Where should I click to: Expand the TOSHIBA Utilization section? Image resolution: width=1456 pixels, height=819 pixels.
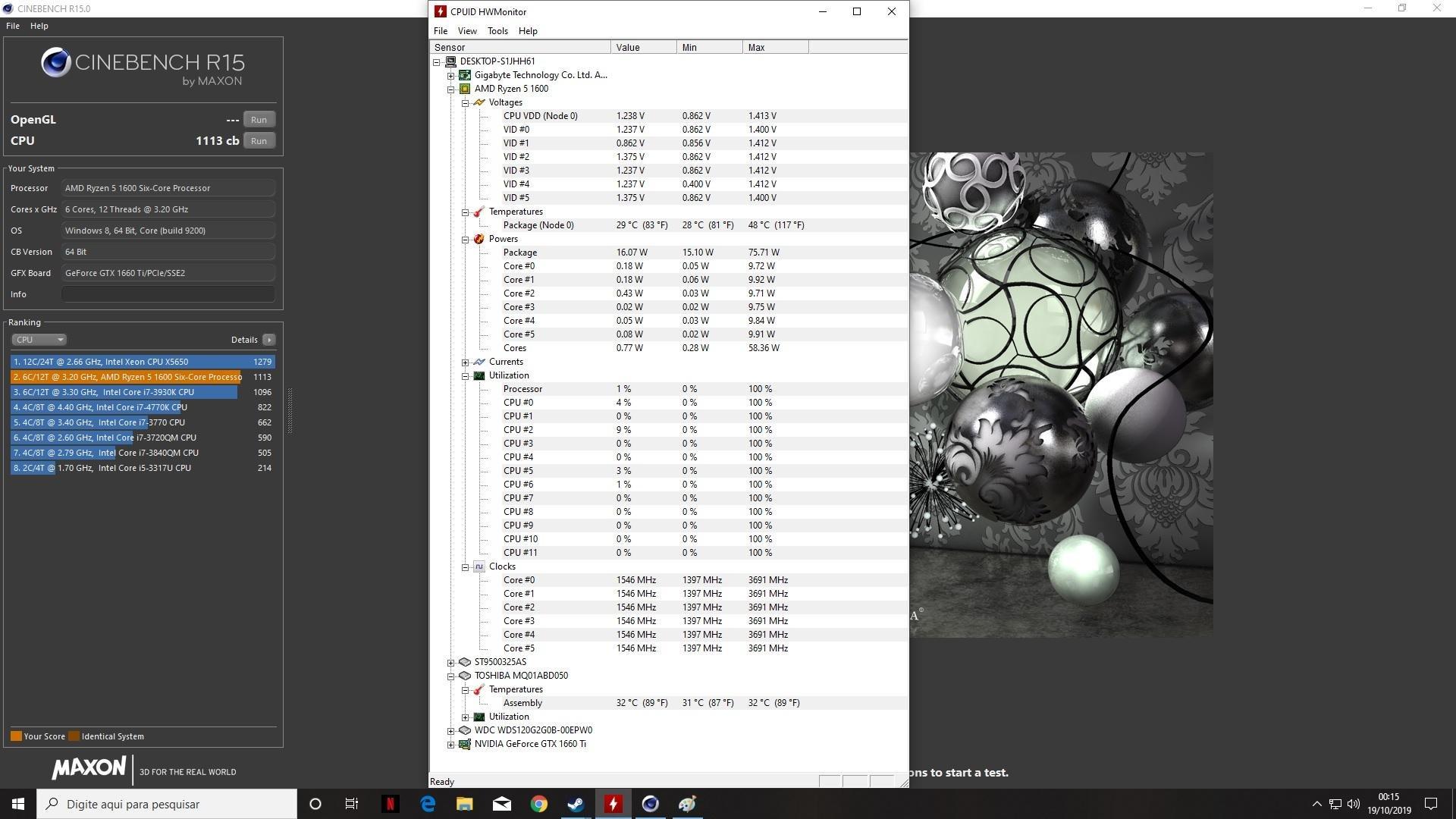coord(466,717)
